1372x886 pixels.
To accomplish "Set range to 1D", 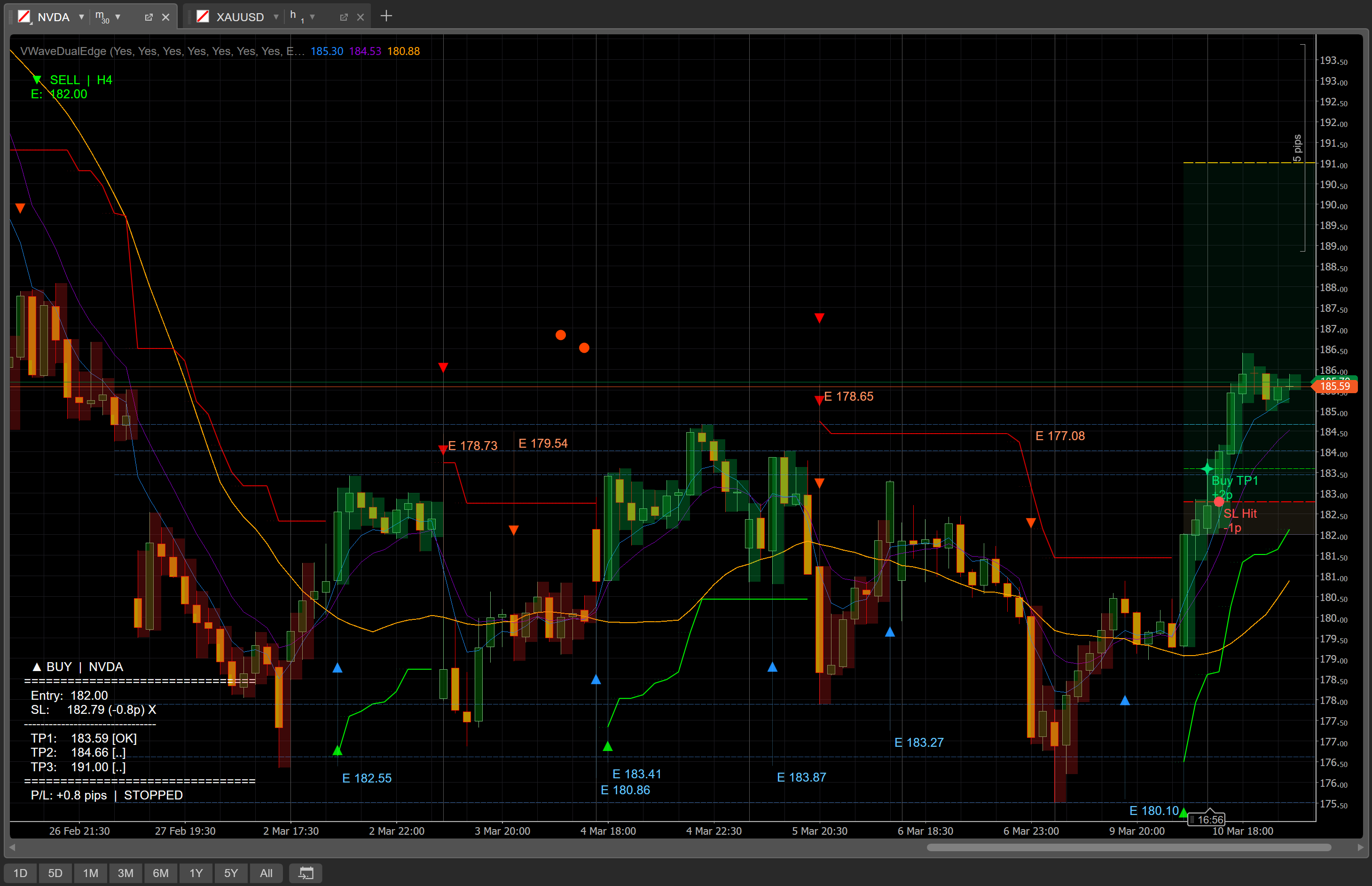I will [20, 873].
